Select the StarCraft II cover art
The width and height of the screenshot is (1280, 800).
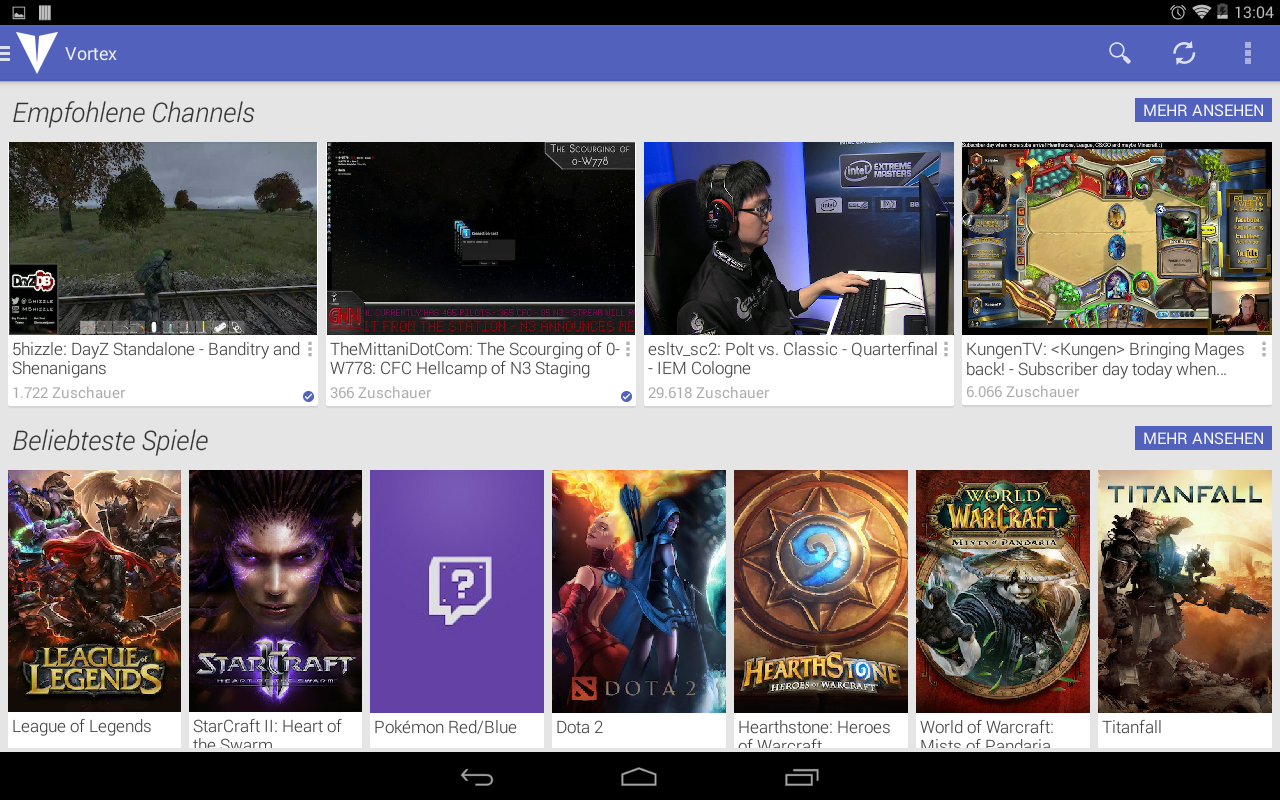pyautogui.click(x=276, y=591)
